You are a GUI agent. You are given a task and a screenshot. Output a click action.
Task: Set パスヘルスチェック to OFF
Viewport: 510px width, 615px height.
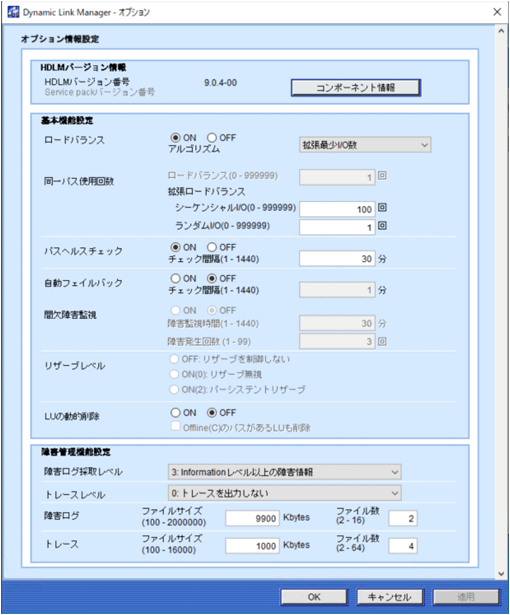pyautogui.click(x=212, y=247)
